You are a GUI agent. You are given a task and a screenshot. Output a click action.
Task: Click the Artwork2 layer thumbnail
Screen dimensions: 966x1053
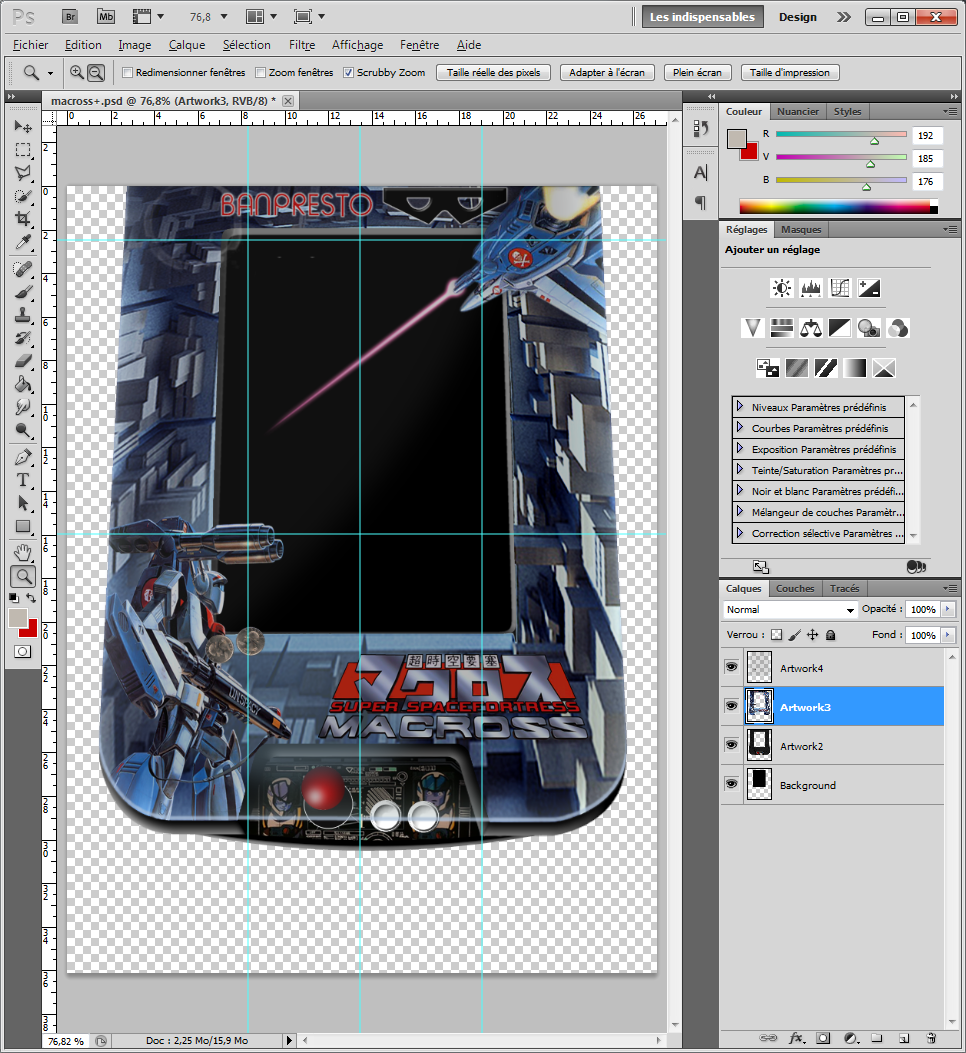click(x=759, y=745)
